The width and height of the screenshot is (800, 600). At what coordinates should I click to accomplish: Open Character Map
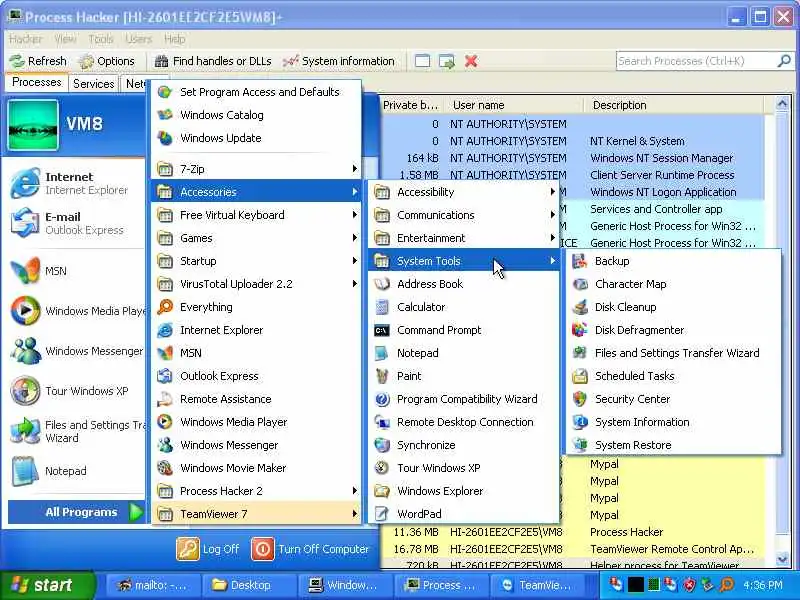673,284
